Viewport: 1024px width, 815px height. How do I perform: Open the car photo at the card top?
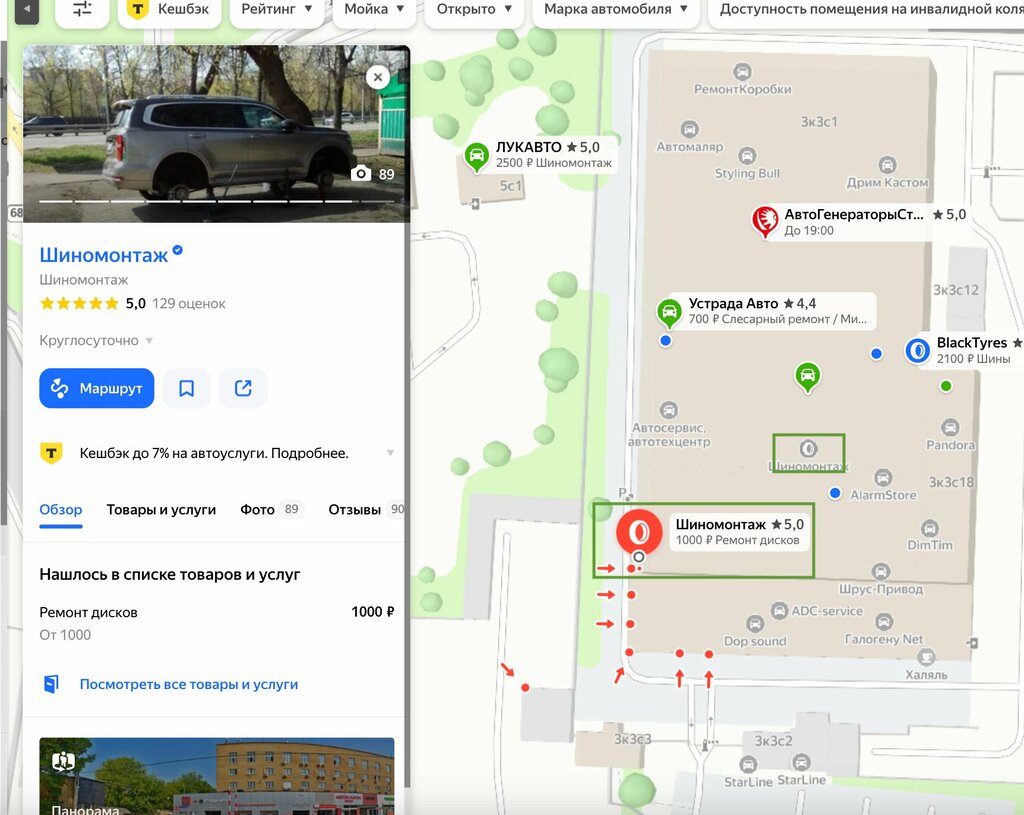click(x=216, y=134)
